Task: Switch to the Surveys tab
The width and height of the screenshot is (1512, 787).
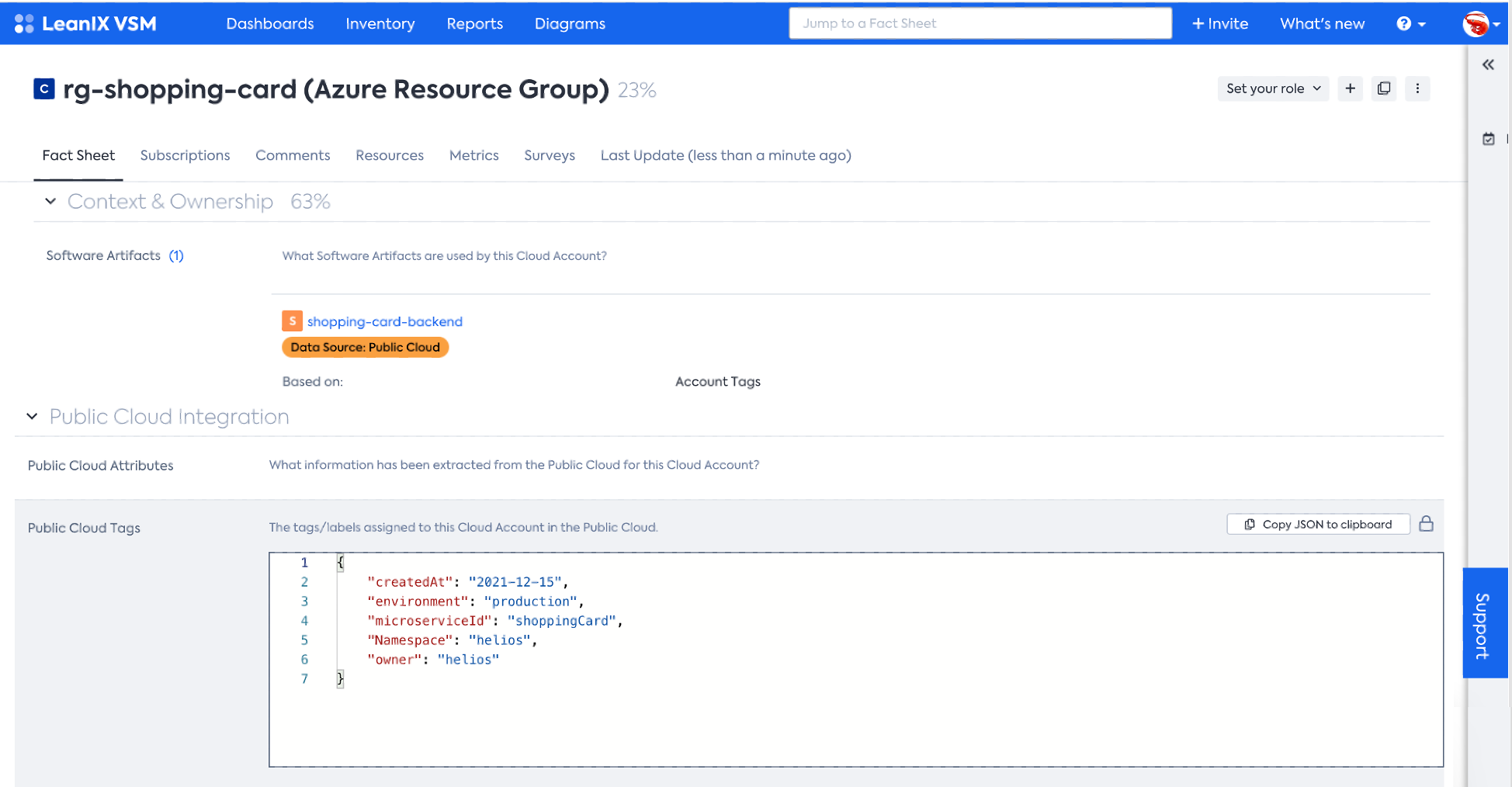Action: pyautogui.click(x=550, y=155)
